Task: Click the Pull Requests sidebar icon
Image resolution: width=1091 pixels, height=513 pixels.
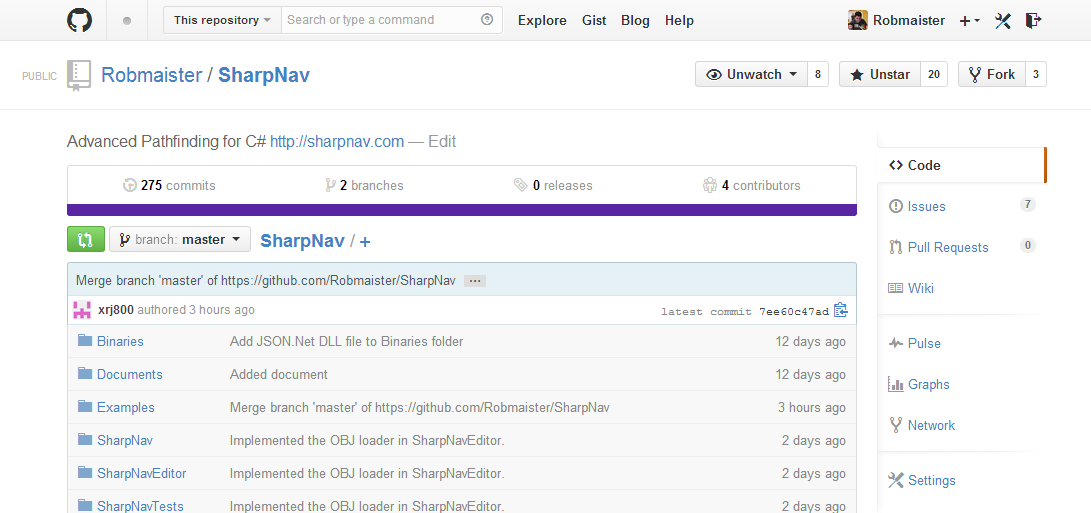Action: coord(895,247)
